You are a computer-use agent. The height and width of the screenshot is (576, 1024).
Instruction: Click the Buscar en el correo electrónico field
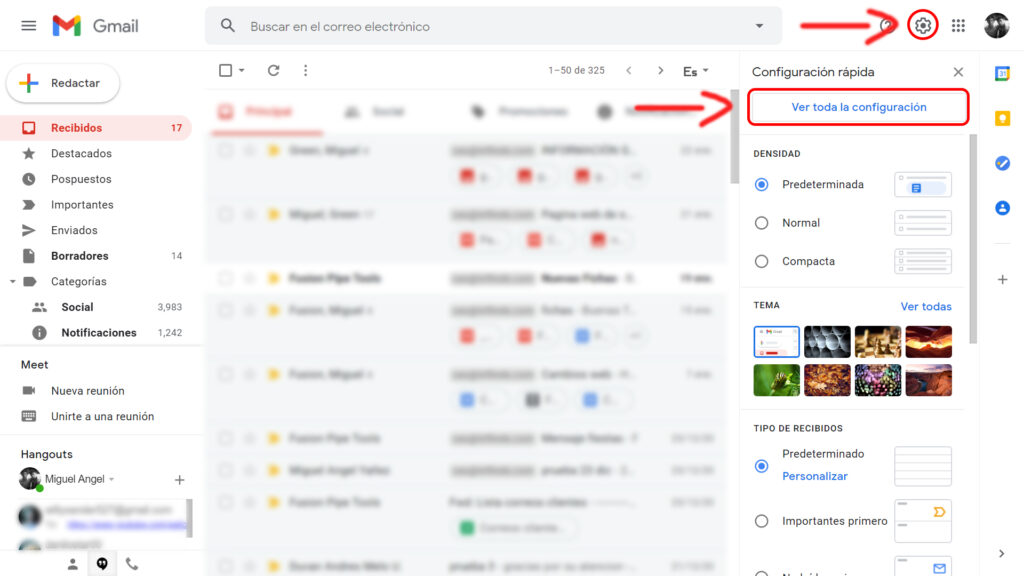coord(494,26)
